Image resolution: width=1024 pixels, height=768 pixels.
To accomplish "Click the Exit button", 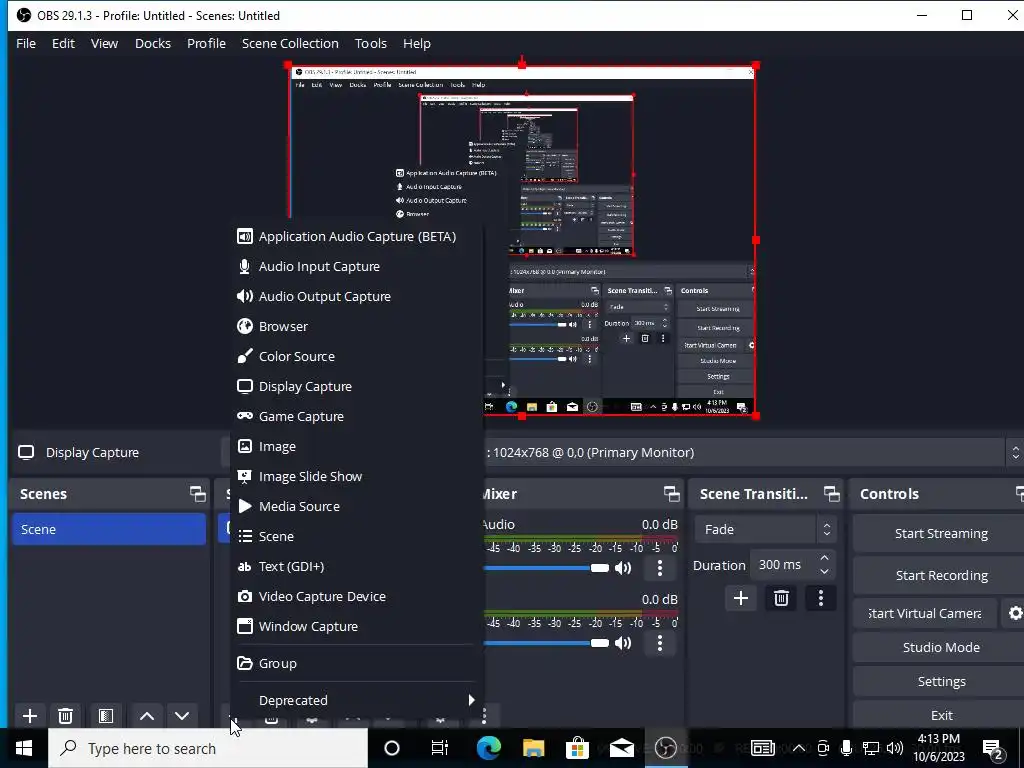I will click(x=941, y=715).
